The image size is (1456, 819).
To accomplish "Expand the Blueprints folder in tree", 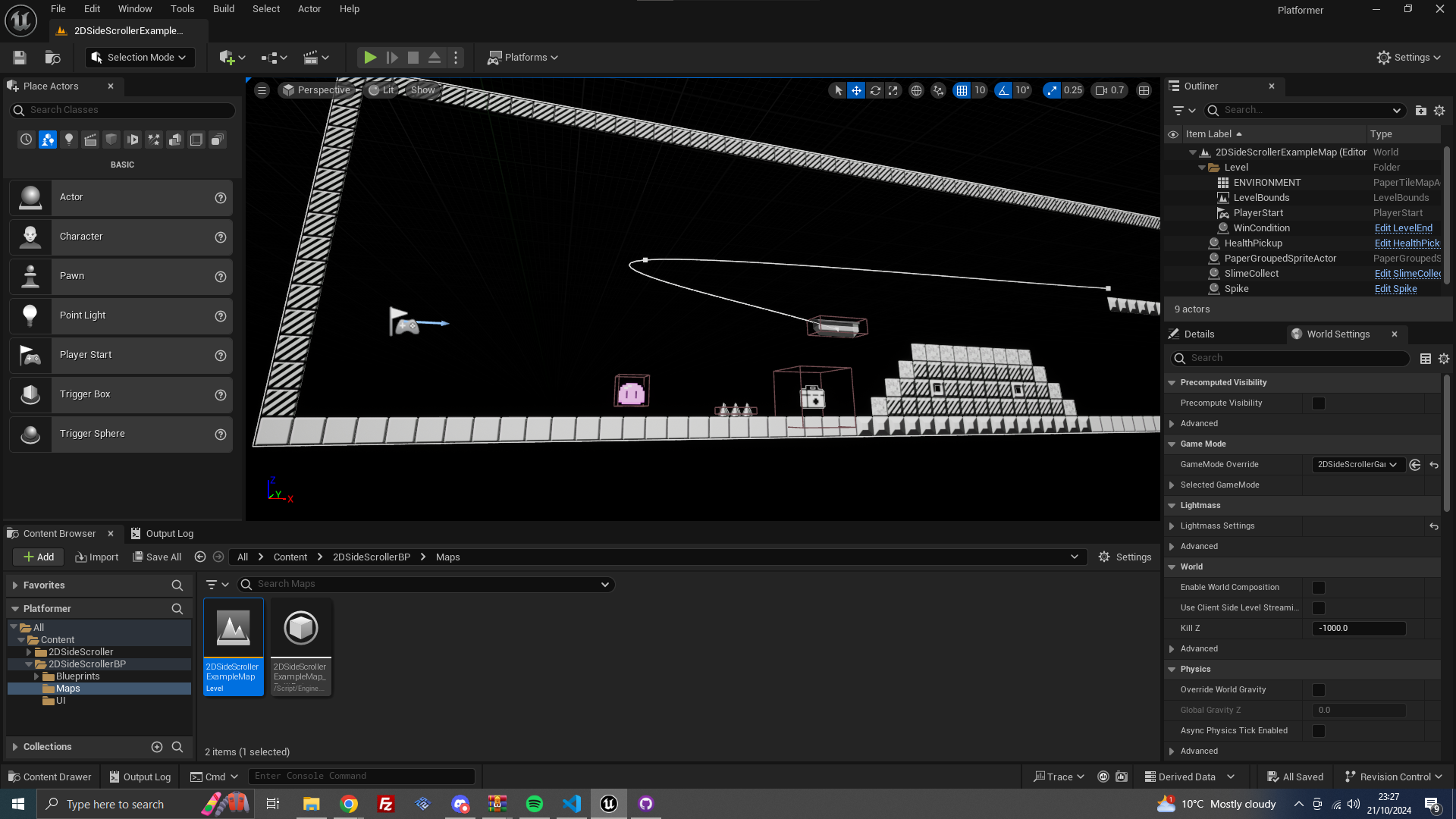I will click(36, 676).
